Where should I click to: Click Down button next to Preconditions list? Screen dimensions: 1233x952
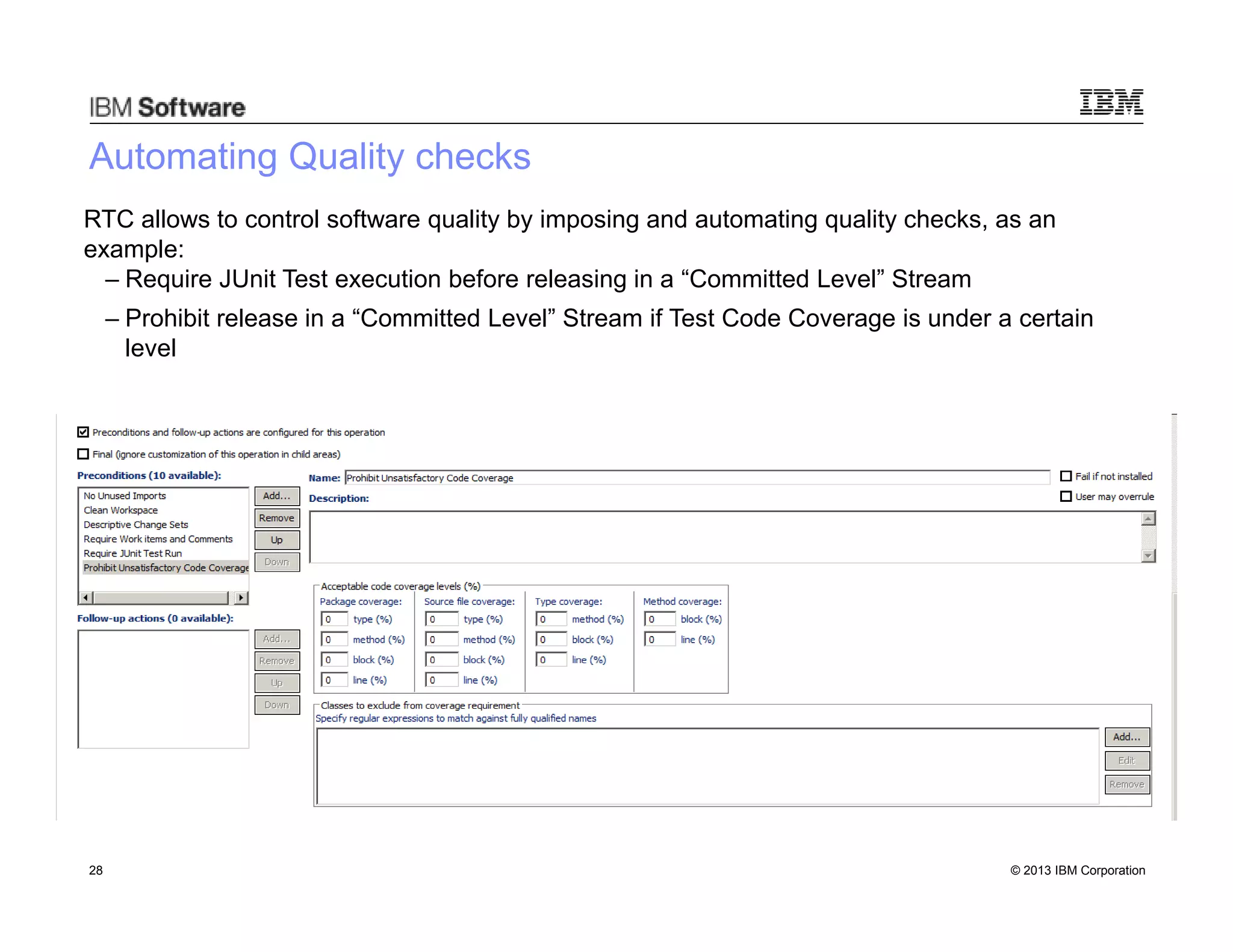[x=277, y=562]
